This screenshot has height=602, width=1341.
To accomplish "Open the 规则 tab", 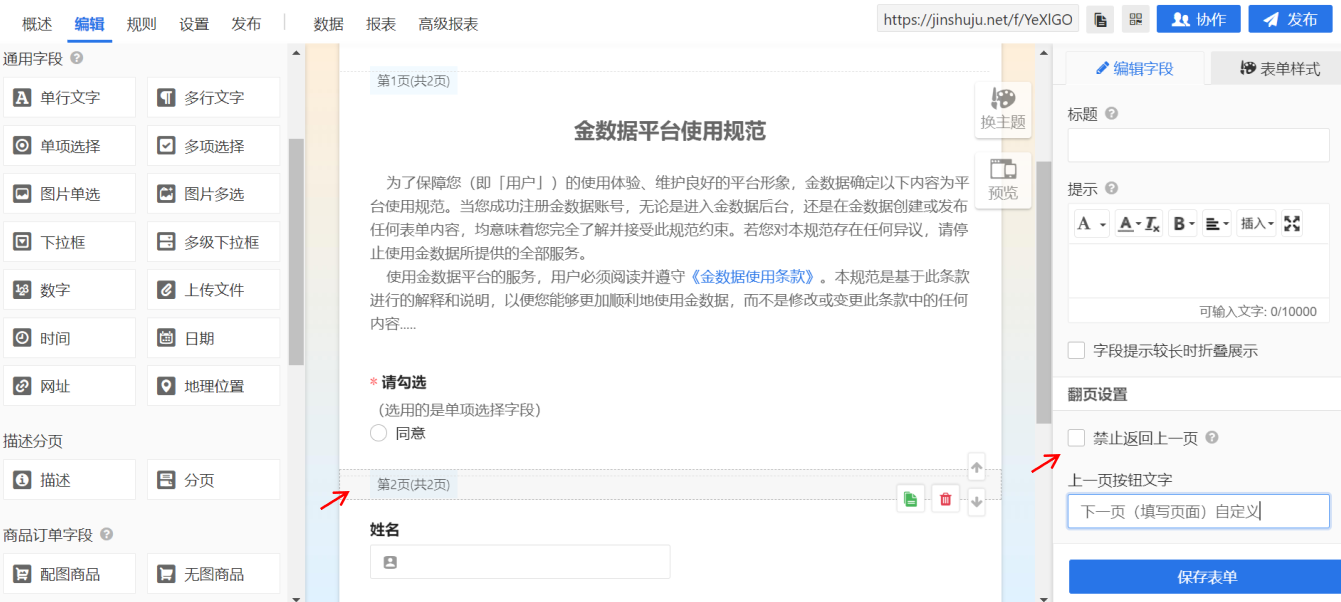I will [x=141, y=24].
